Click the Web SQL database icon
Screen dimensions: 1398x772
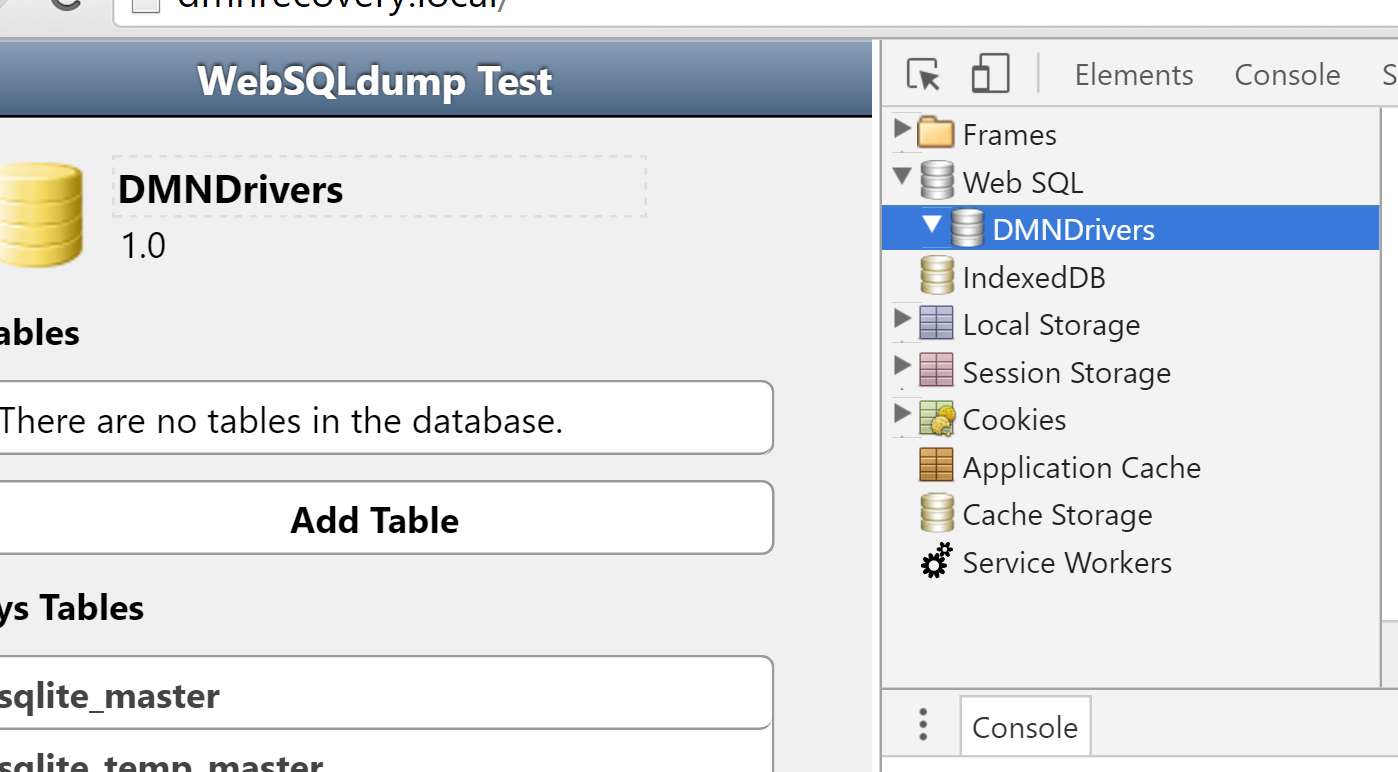click(x=936, y=181)
